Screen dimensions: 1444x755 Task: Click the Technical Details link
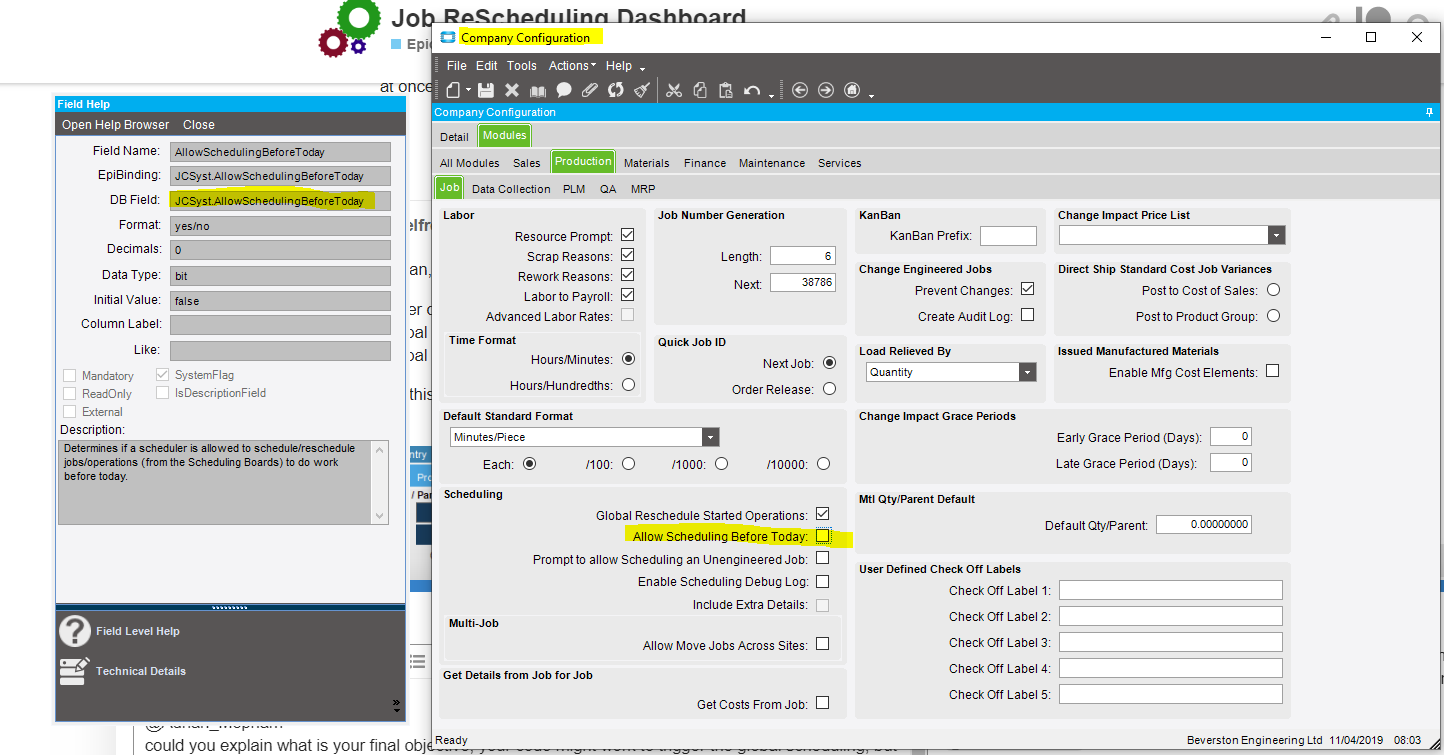141,671
